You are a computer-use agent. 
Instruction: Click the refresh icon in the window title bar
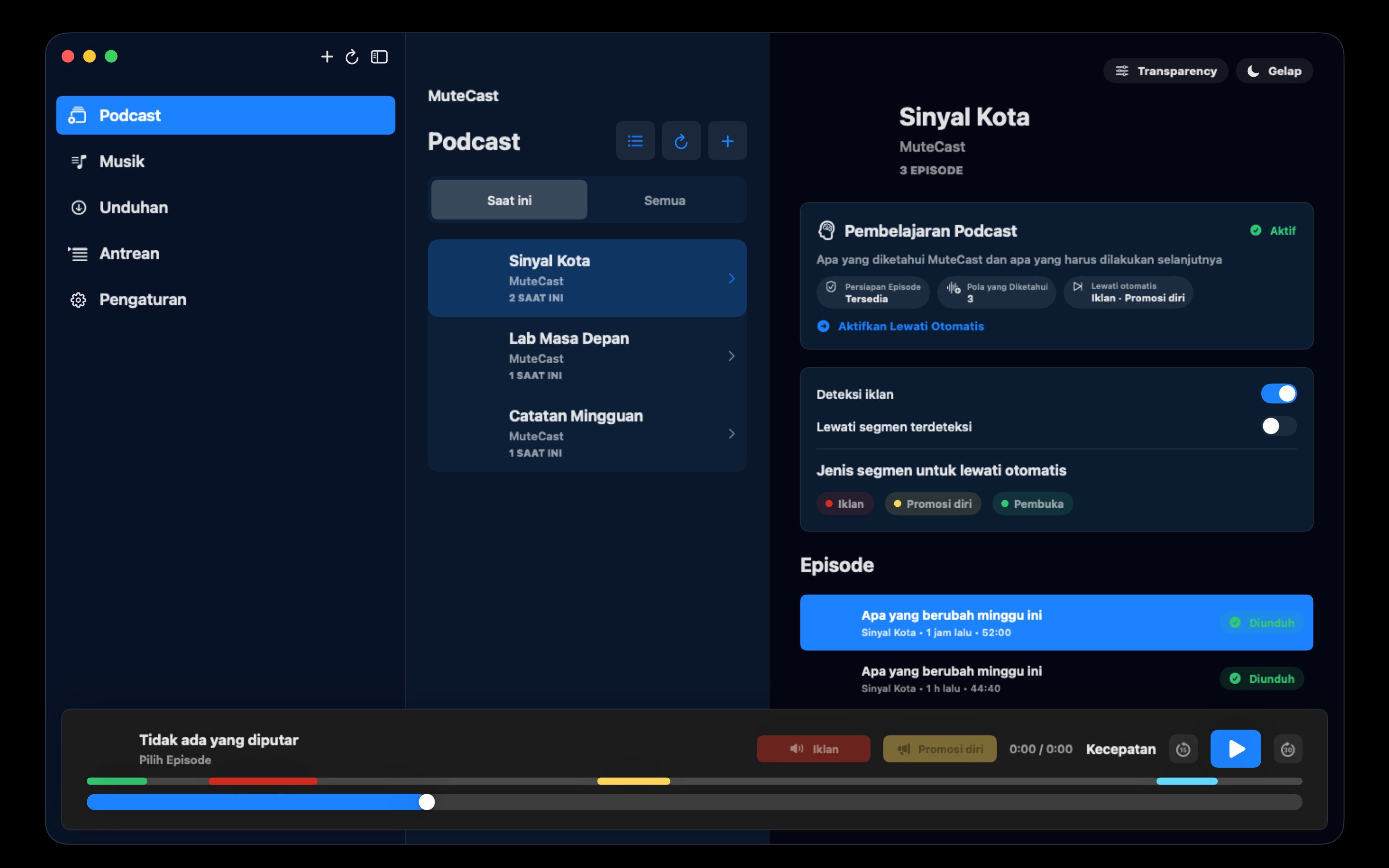click(352, 57)
